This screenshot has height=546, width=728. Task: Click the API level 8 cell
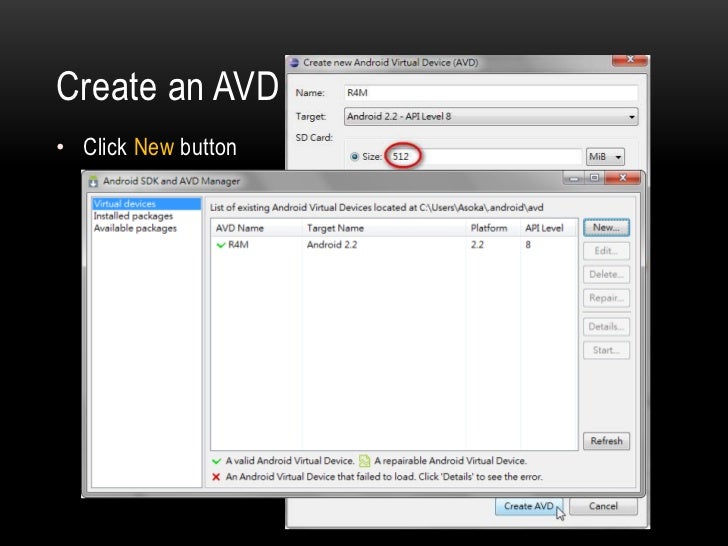tap(528, 245)
